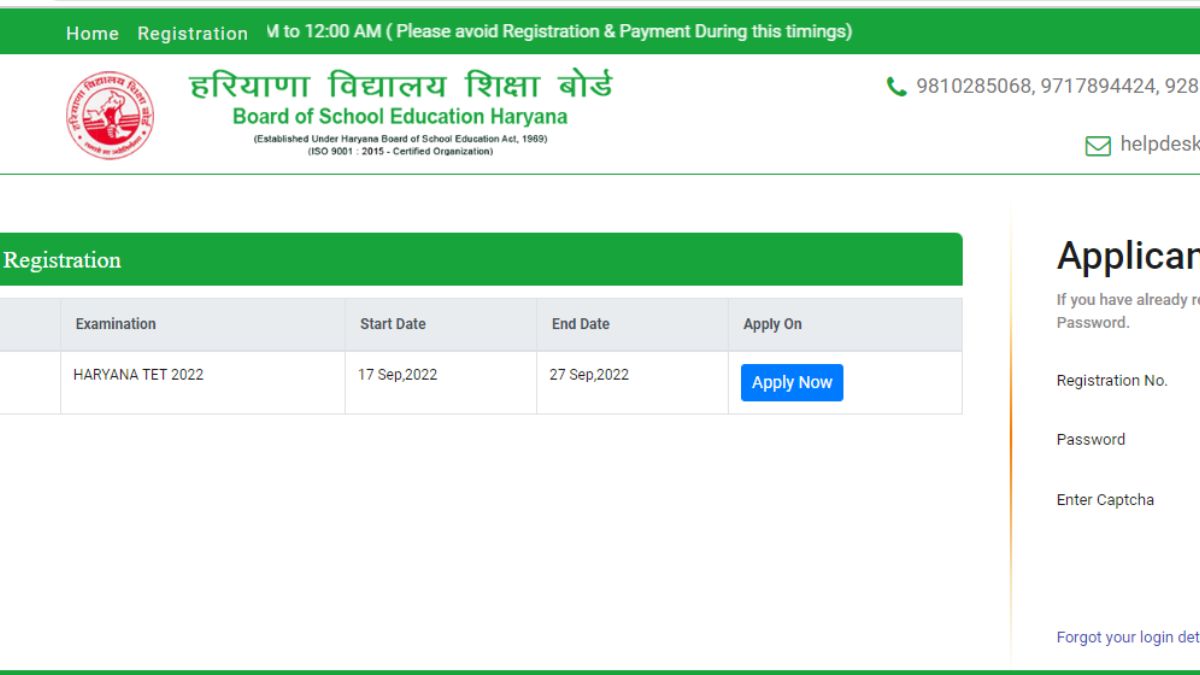Click the helpline phone numbers text

point(1058,87)
